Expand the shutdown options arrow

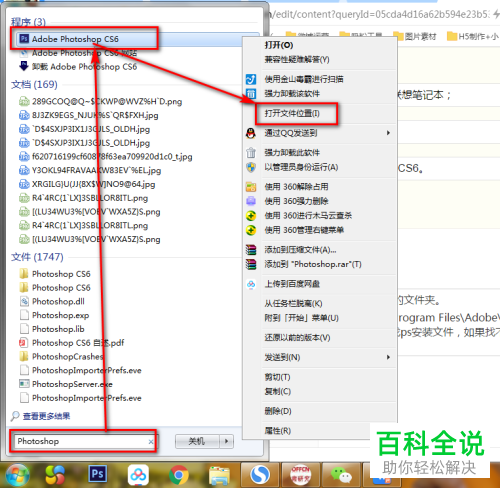227,441
